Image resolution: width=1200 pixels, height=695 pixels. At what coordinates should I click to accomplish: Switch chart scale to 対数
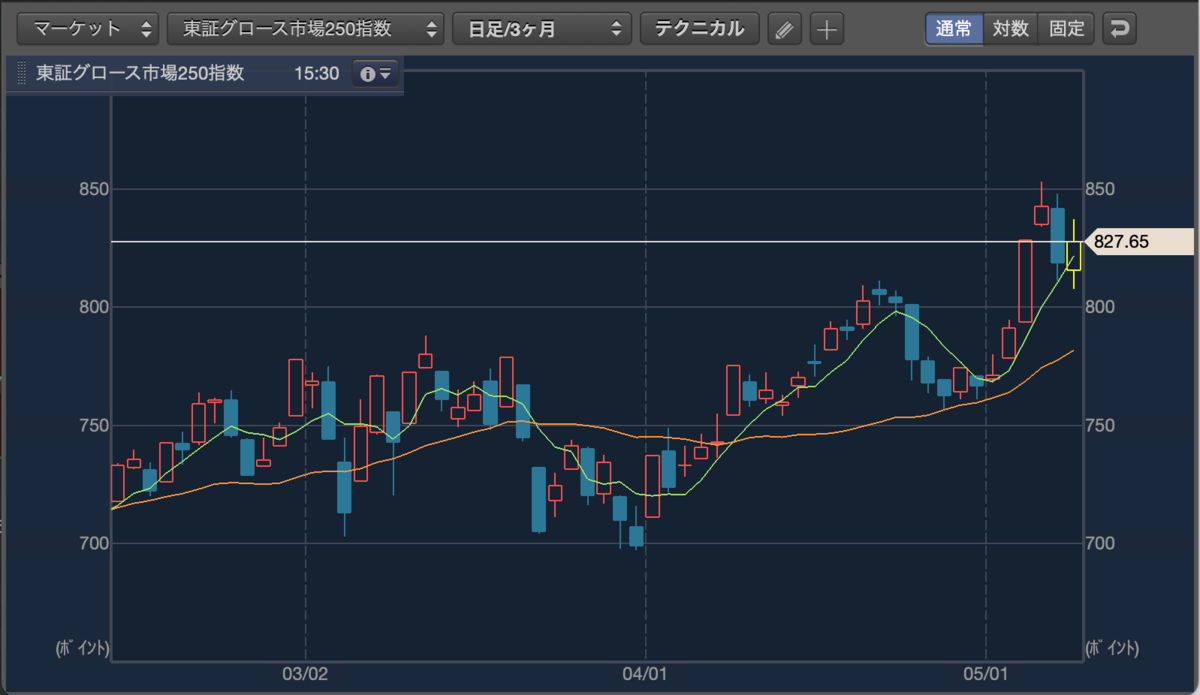[x=1010, y=28]
